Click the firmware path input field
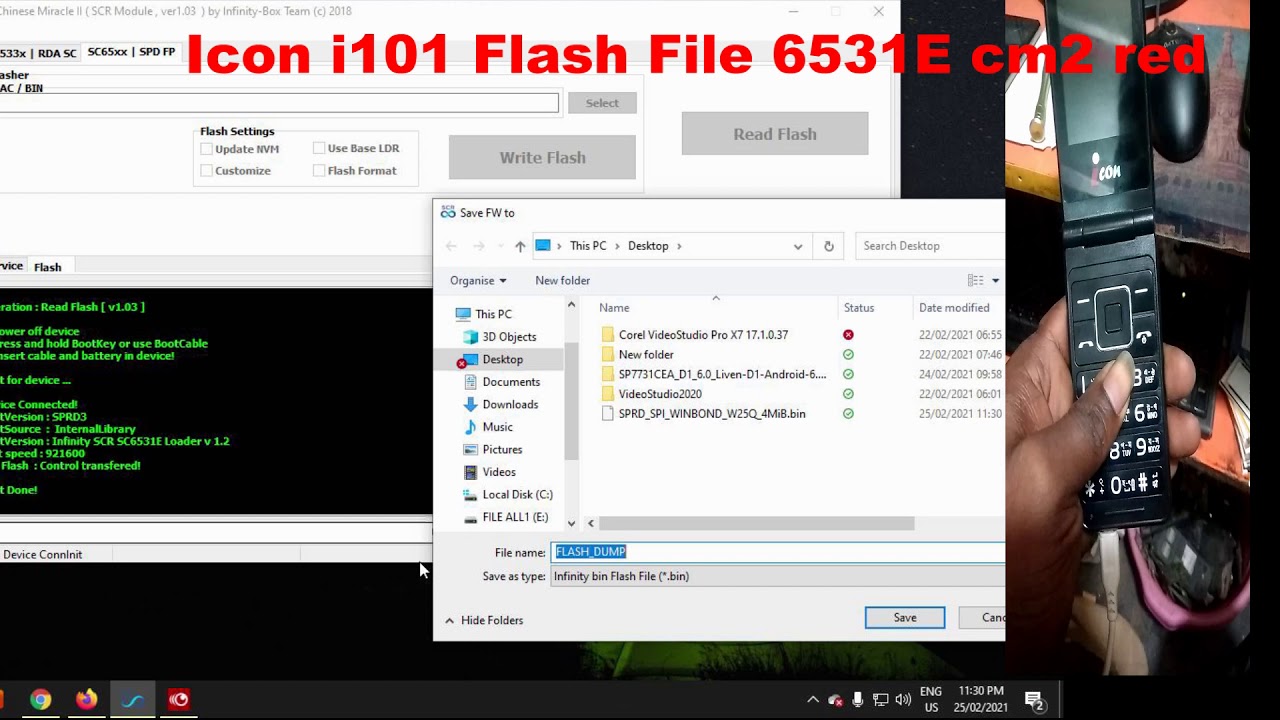Screen dimensions: 1280x720 tap(279, 103)
